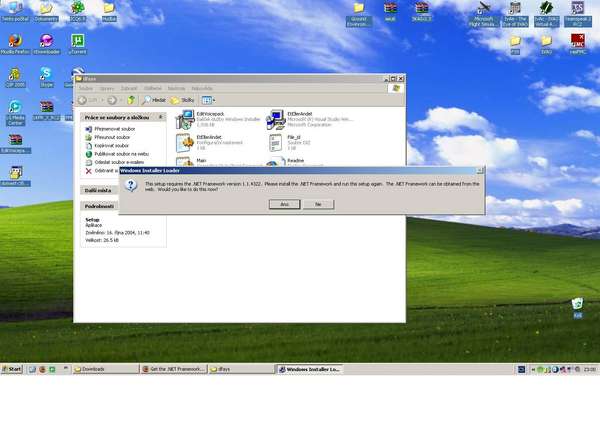The image size is (600, 427).
Task: Open the ICQ desktop shortcut
Action: (78, 11)
